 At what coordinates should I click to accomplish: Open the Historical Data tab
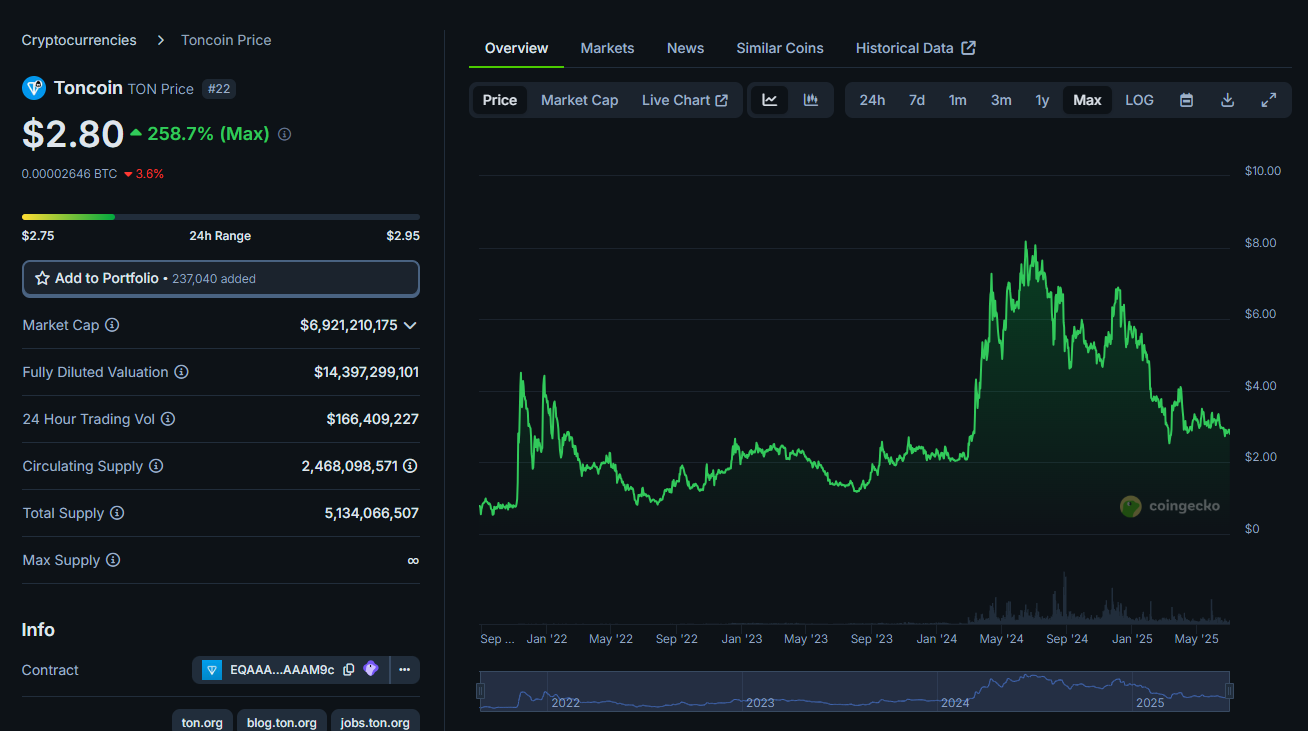click(915, 48)
